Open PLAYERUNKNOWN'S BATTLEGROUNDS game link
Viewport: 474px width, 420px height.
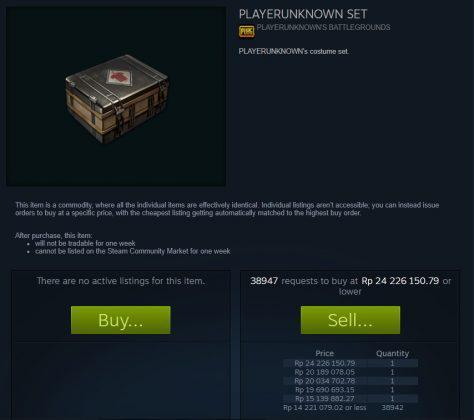pyautogui.click(x=323, y=27)
